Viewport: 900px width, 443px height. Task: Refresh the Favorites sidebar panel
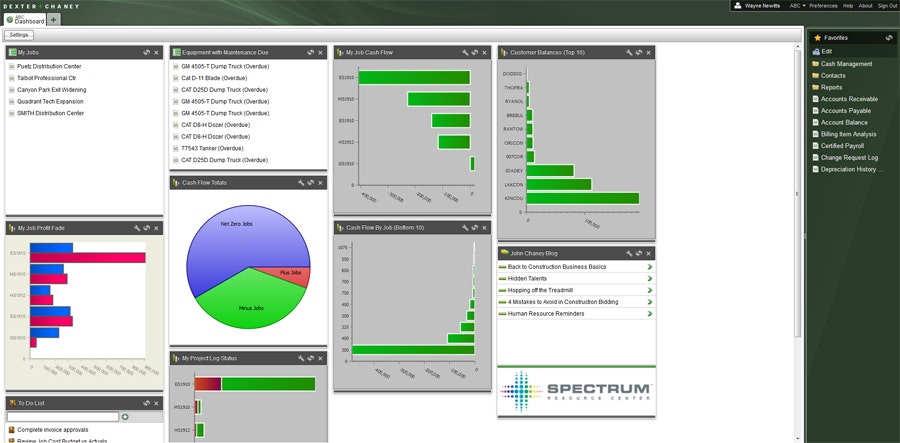pos(889,37)
